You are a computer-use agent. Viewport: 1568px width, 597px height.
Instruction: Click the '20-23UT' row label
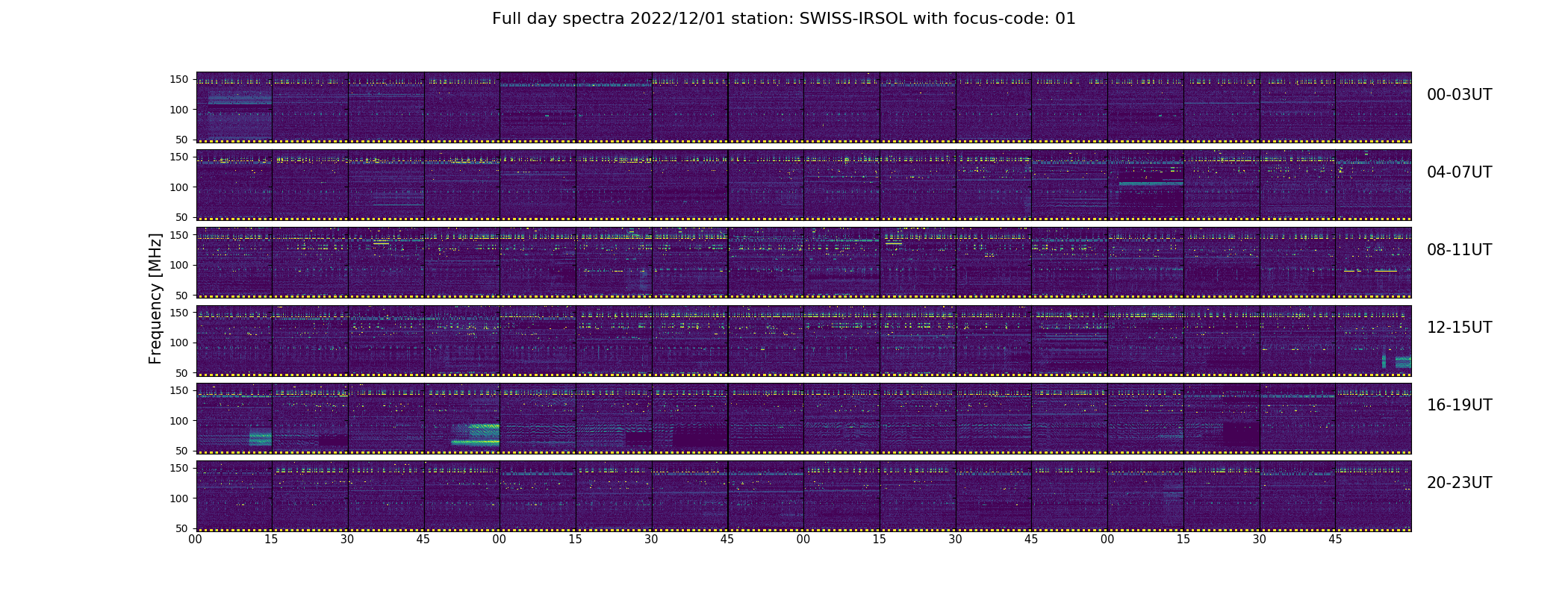tap(1459, 483)
